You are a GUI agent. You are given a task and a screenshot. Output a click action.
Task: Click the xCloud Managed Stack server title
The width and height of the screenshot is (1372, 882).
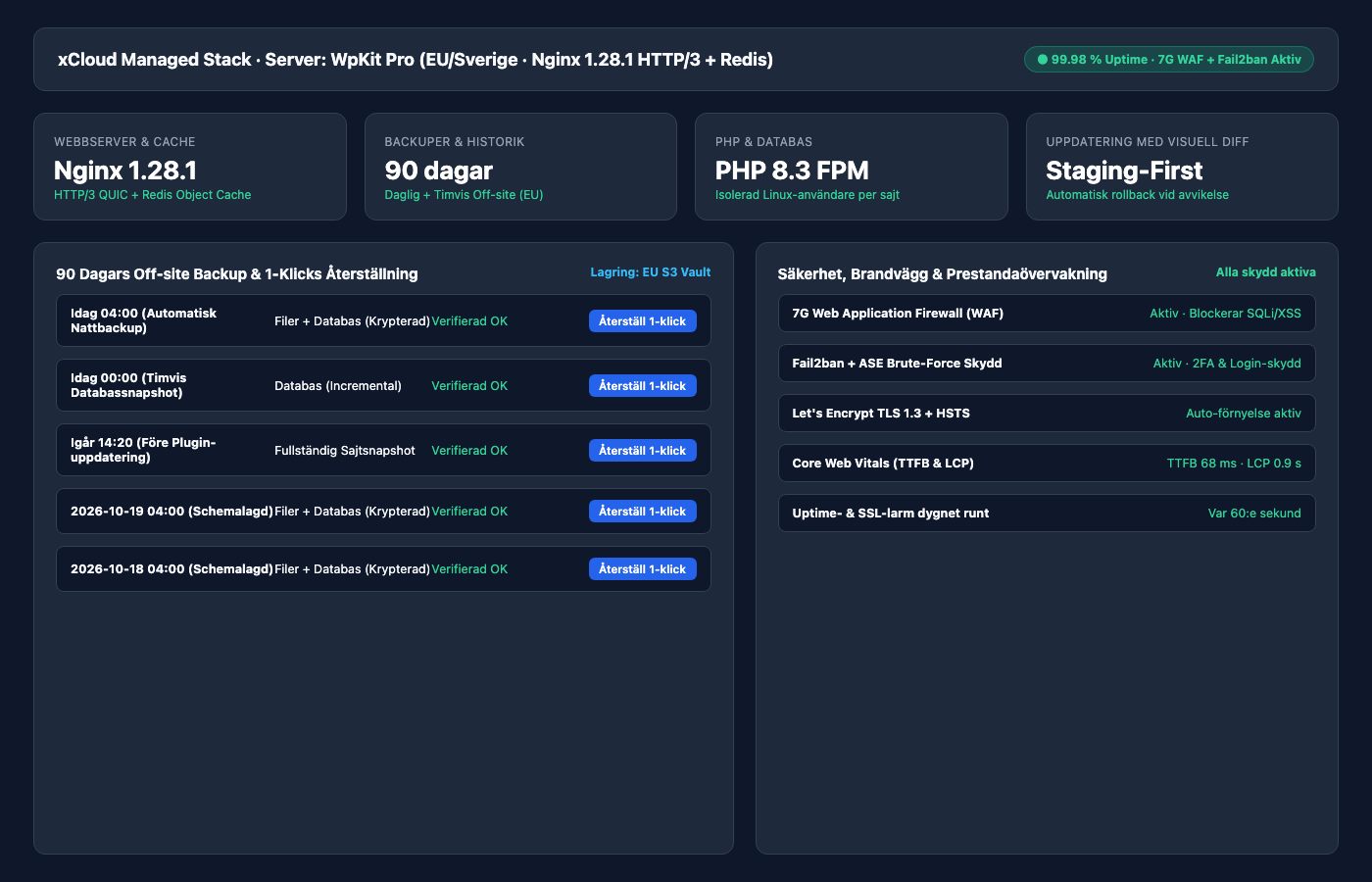[x=416, y=60]
